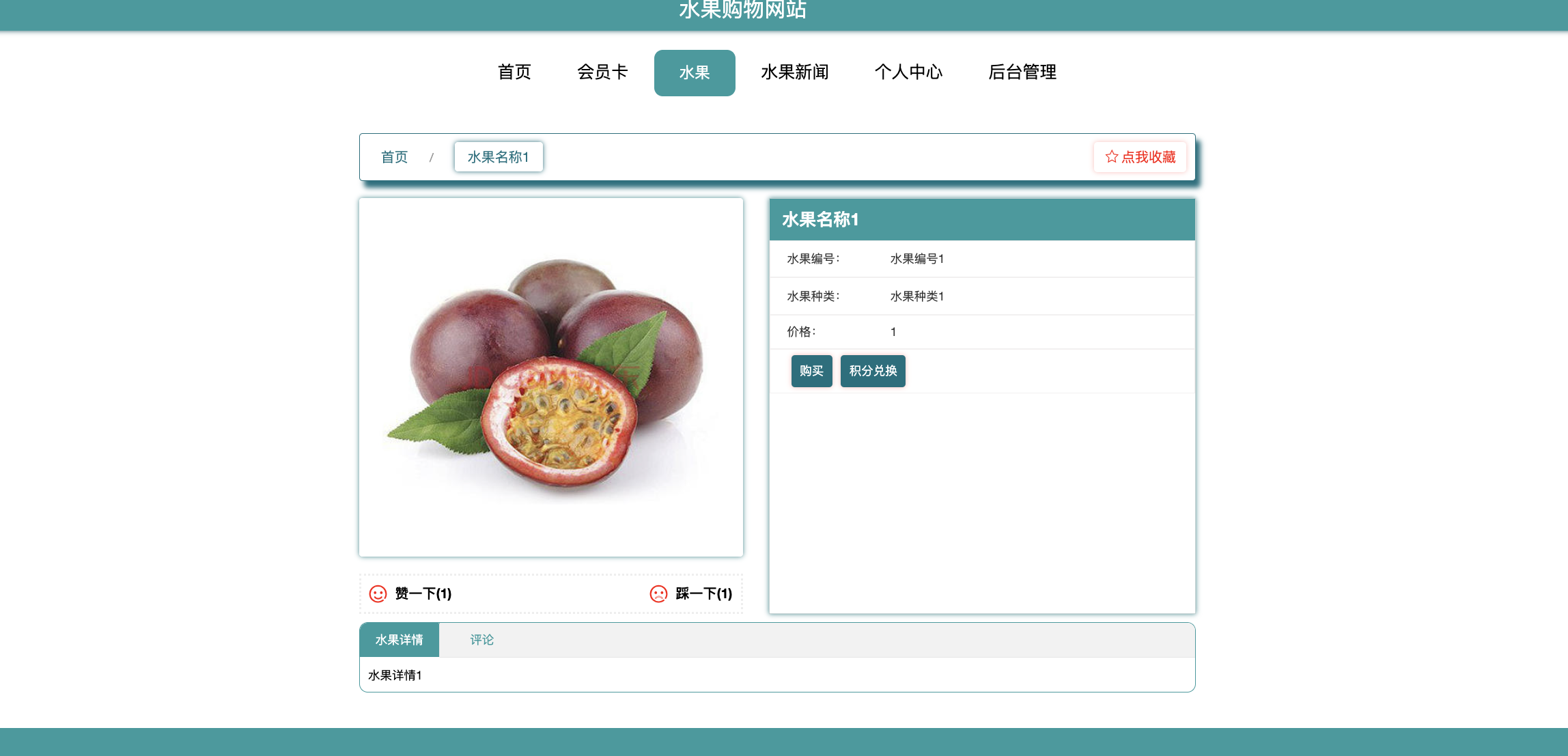Image resolution: width=1568 pixels, height=756 pixels.
Task: Follow the 首页 breadcrumb link
Action: click(x=394, y=156)
